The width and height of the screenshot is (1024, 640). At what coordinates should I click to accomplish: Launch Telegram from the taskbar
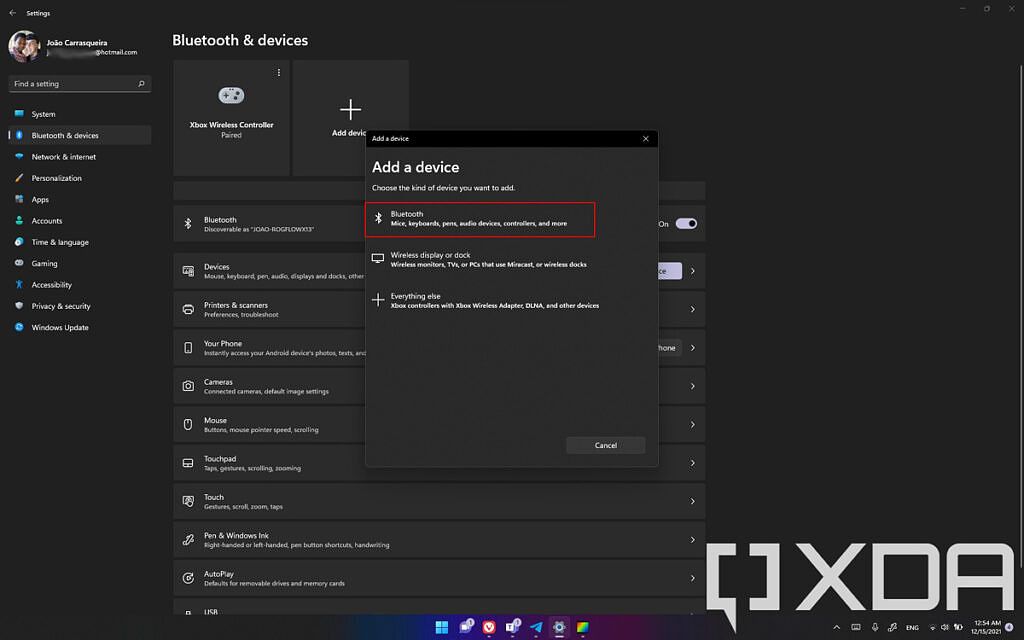tap(537, 627)
